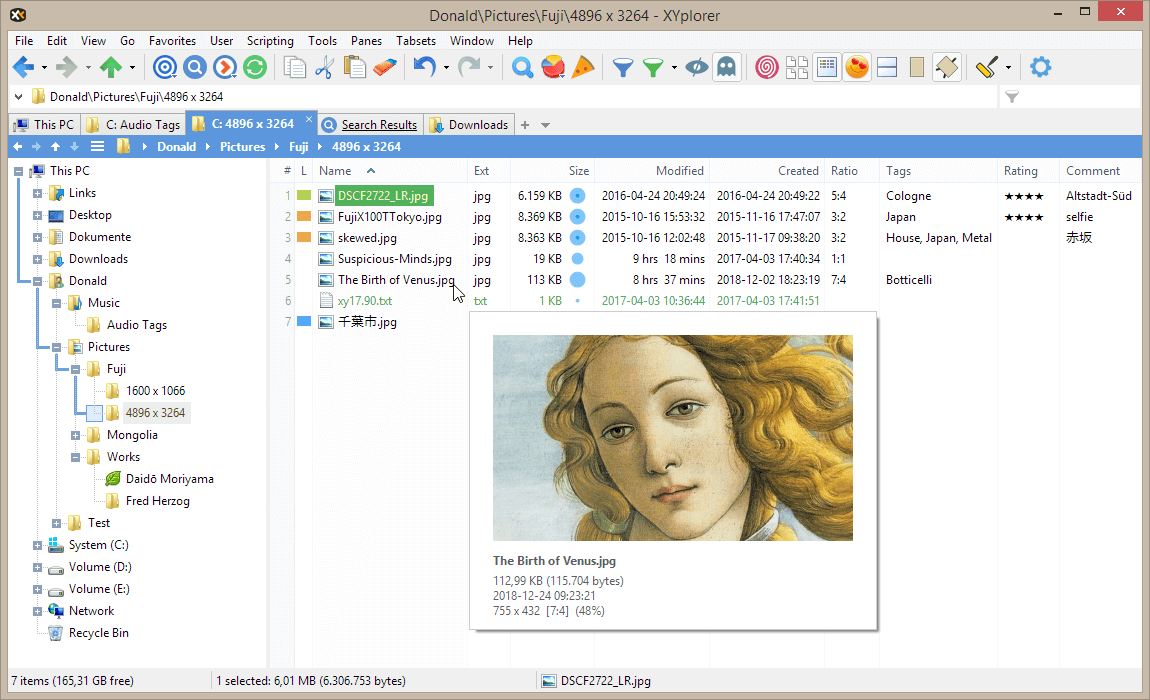Apply a visual filter with the green funnel
The image size is (1150, 700).
pyautogui.click(x=654, y=67)
